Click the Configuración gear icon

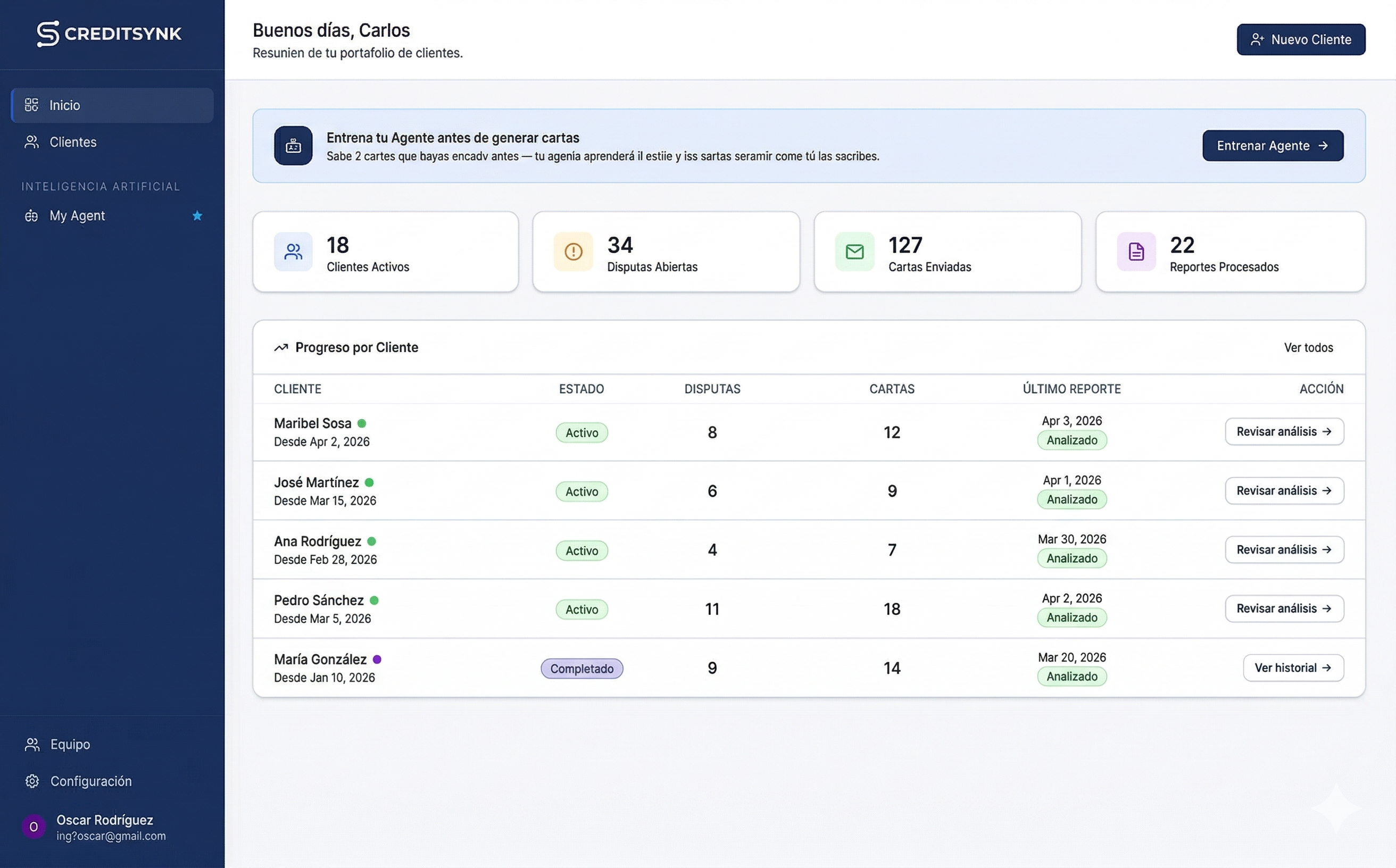coord(32,781)
